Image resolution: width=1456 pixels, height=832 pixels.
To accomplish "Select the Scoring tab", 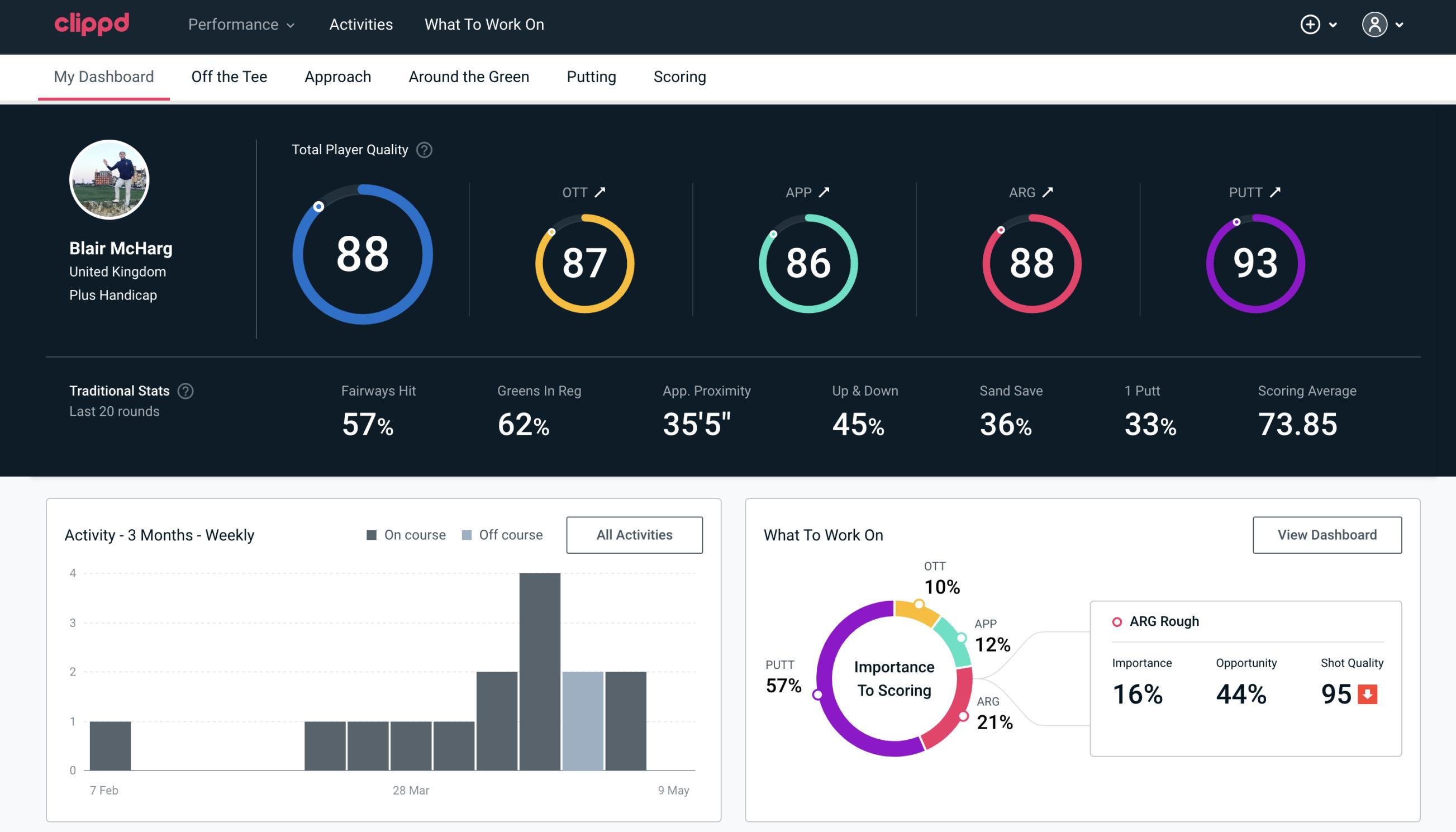I will coord(680,76).
